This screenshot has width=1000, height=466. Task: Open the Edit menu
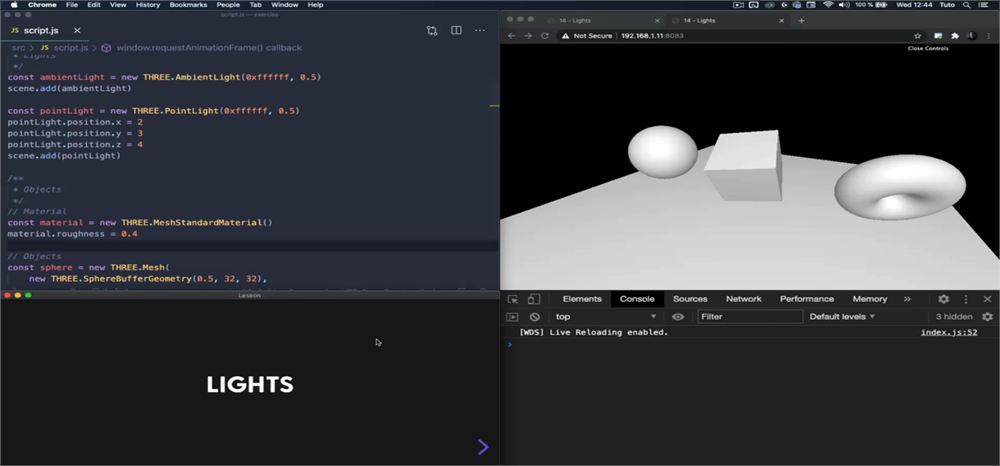tap(94, 4)
